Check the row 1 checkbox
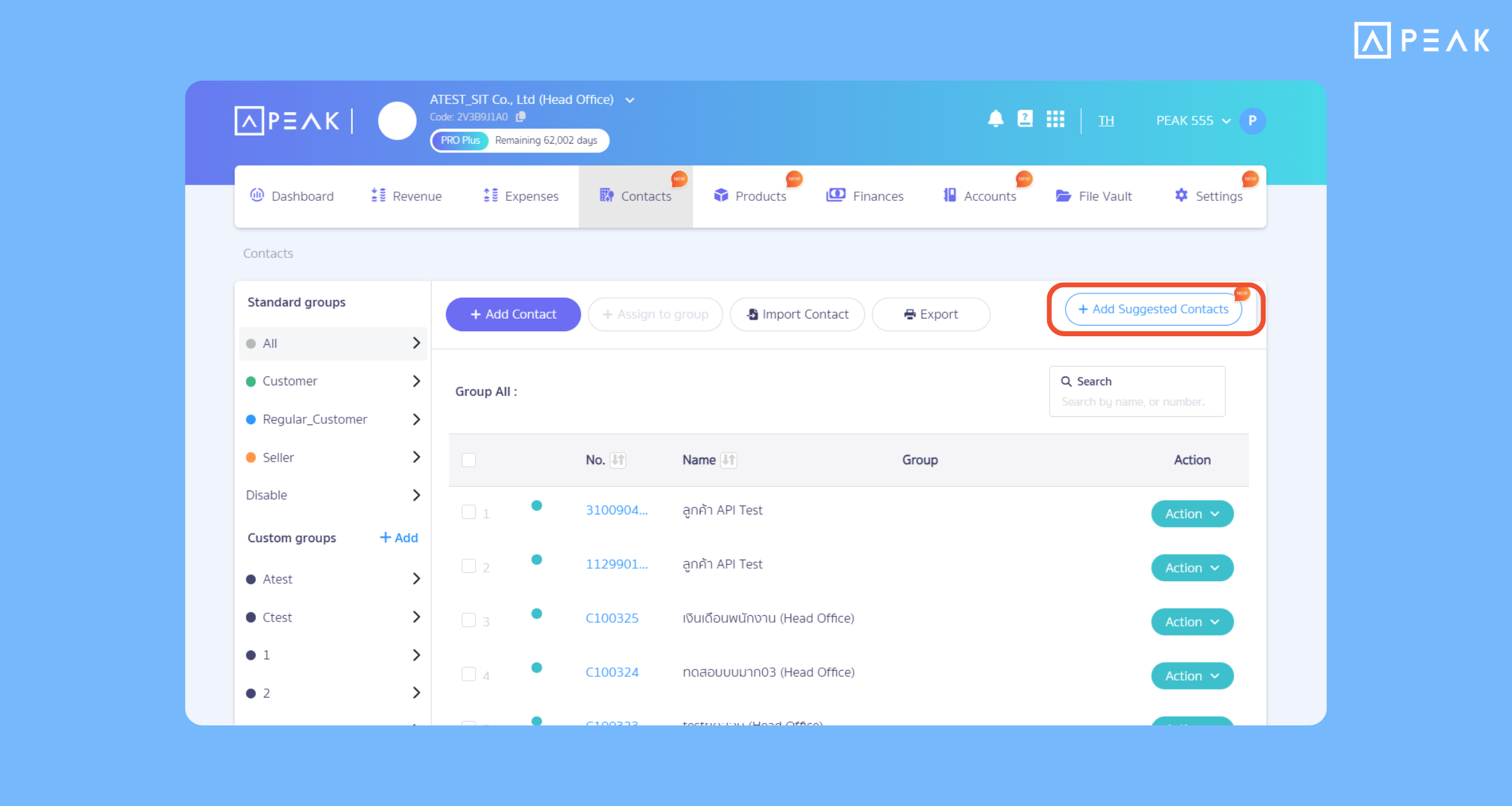This screenshot has width=1512, height=806. click(469, 512)
